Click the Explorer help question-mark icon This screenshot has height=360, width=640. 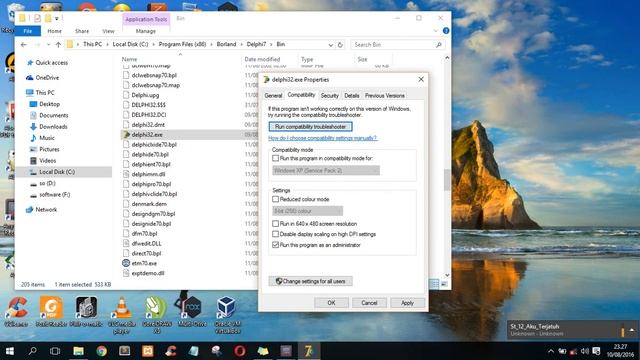coord(446,31)
